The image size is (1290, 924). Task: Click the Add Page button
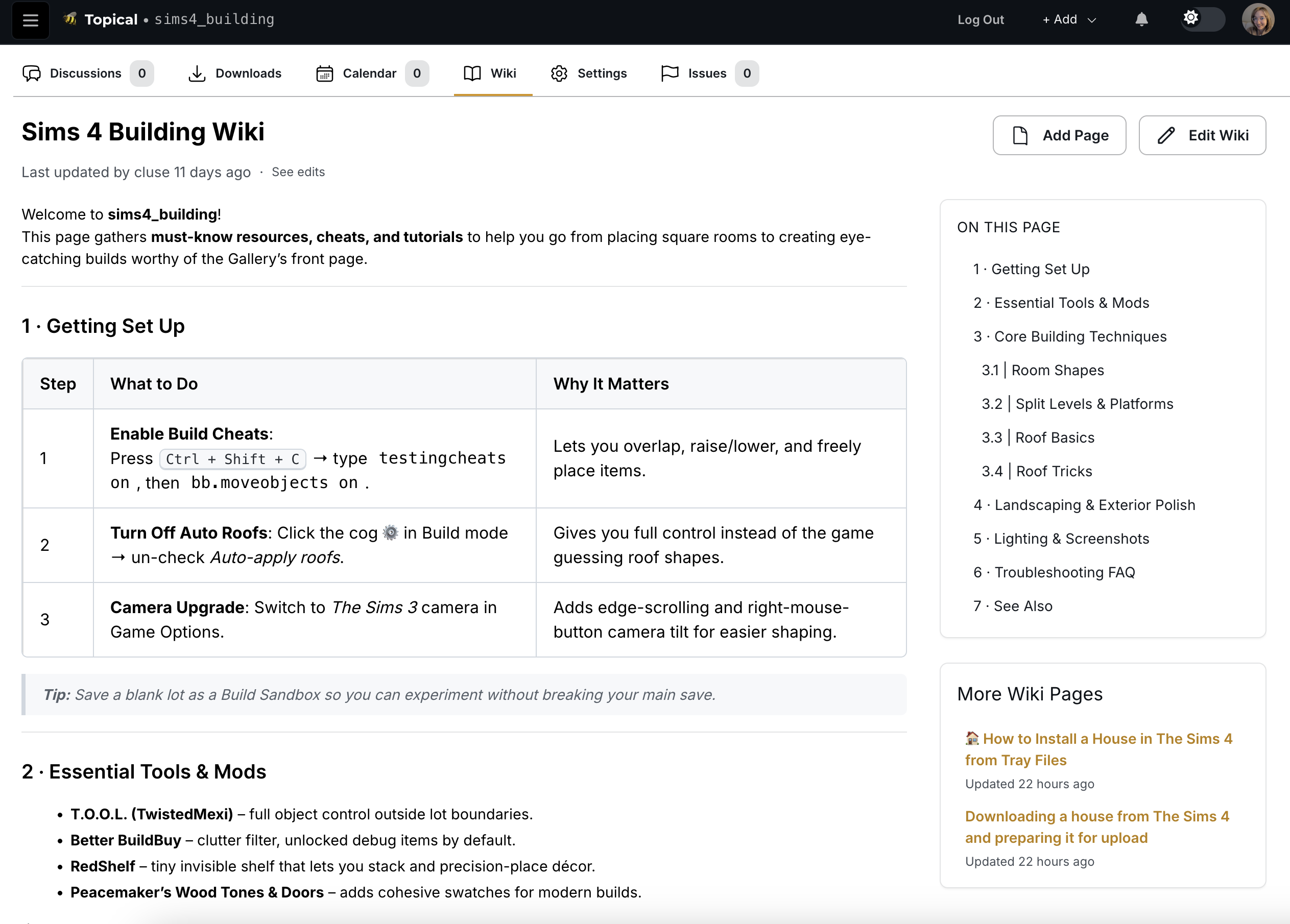pos(1059,135)
